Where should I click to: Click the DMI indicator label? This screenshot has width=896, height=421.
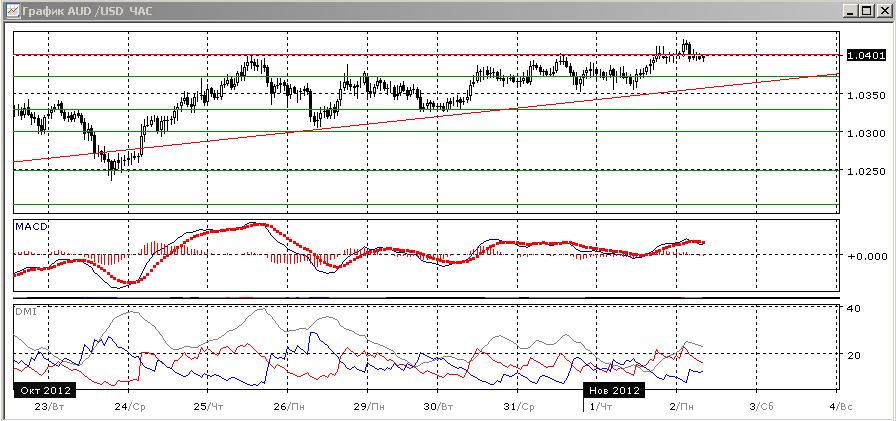click(24, 311)
